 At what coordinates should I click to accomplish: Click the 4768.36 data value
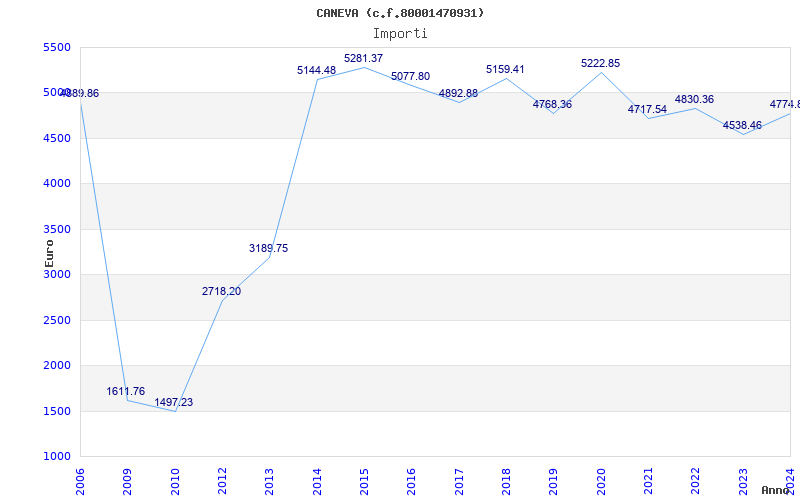pos(552,105)
